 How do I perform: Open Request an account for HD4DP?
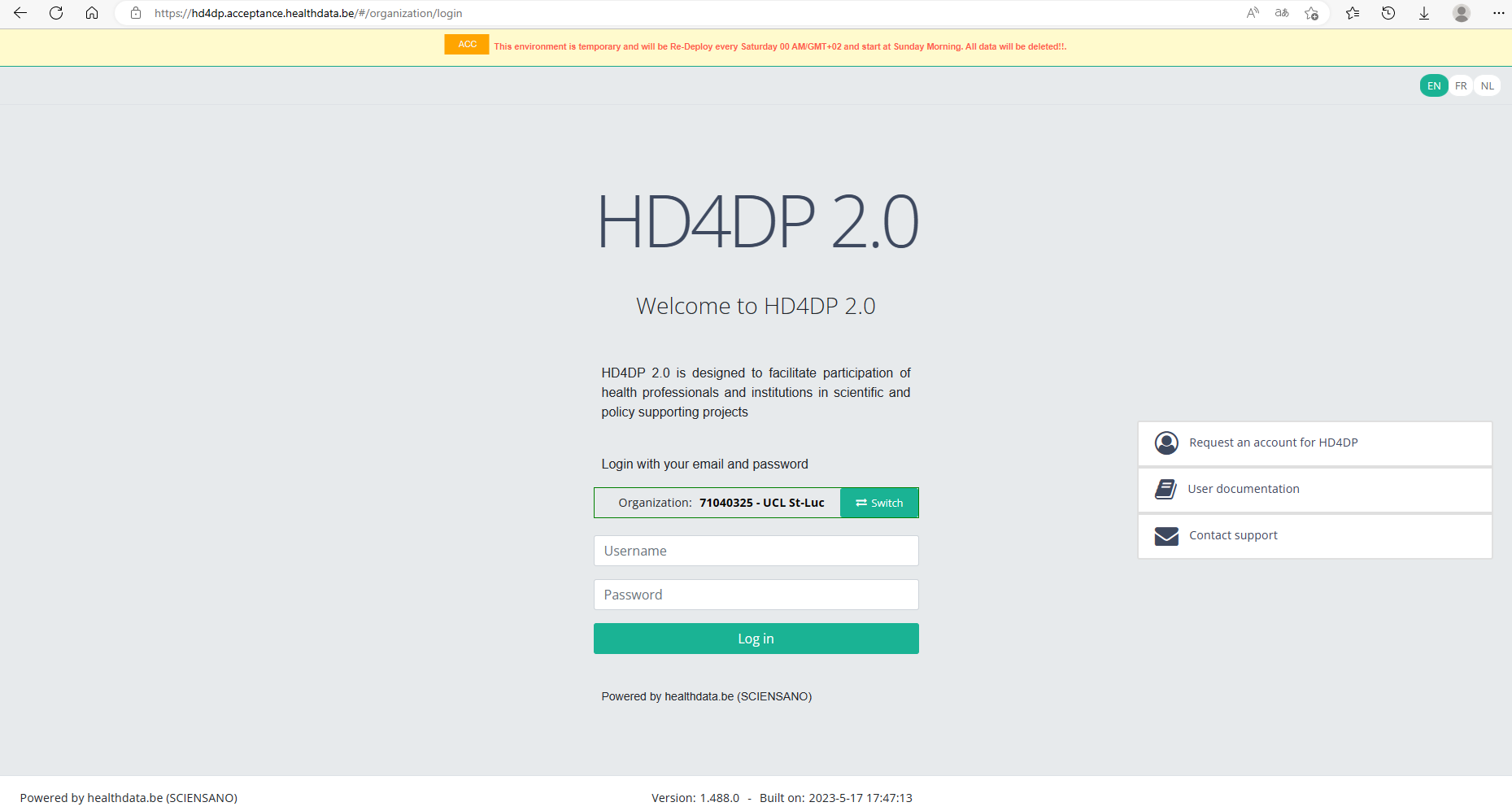click(1273, 443)
